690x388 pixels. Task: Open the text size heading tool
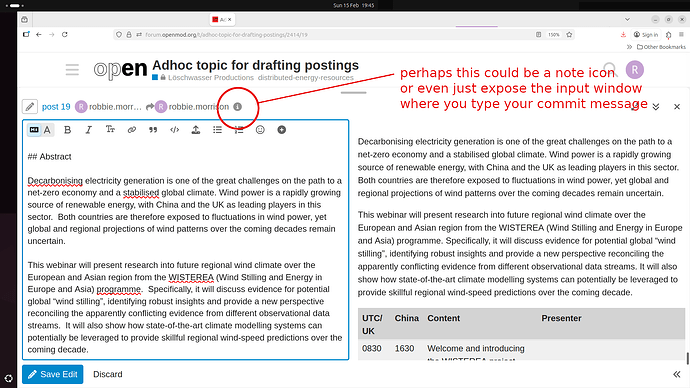tap(110, 130)
